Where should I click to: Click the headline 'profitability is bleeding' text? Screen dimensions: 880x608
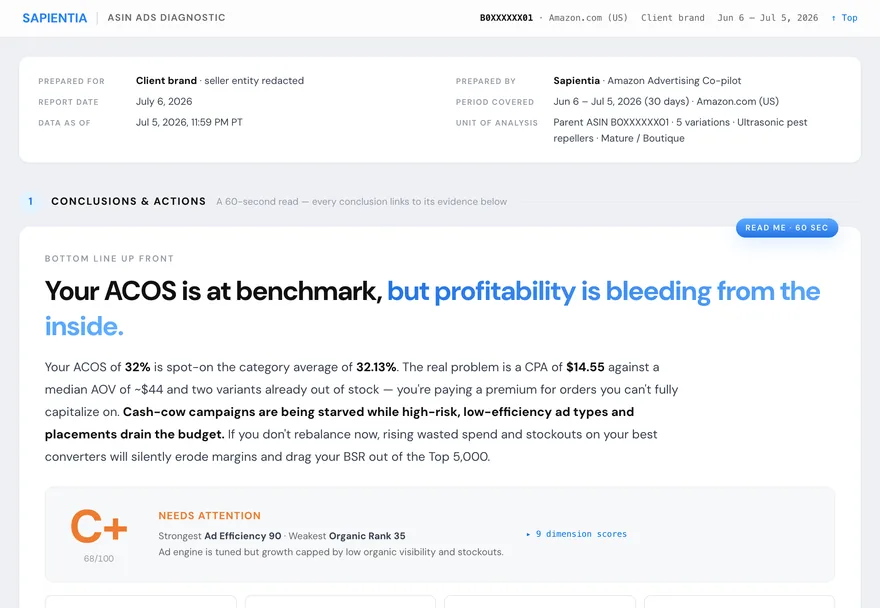572,291
